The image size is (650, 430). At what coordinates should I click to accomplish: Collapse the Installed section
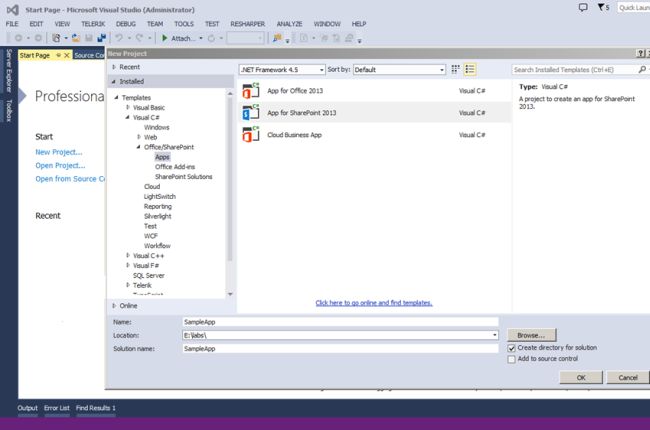point(114,81)
